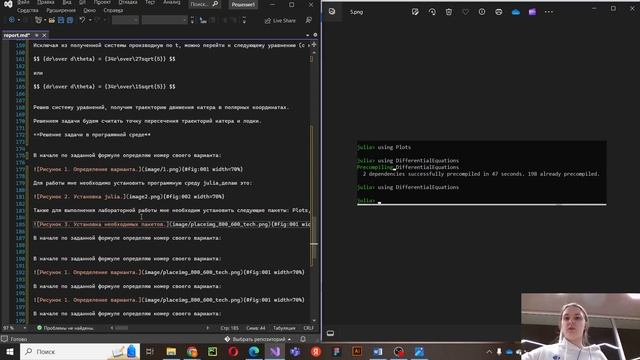Click the Print icon in Photos
640x360 pixels.
pos(499,12)
